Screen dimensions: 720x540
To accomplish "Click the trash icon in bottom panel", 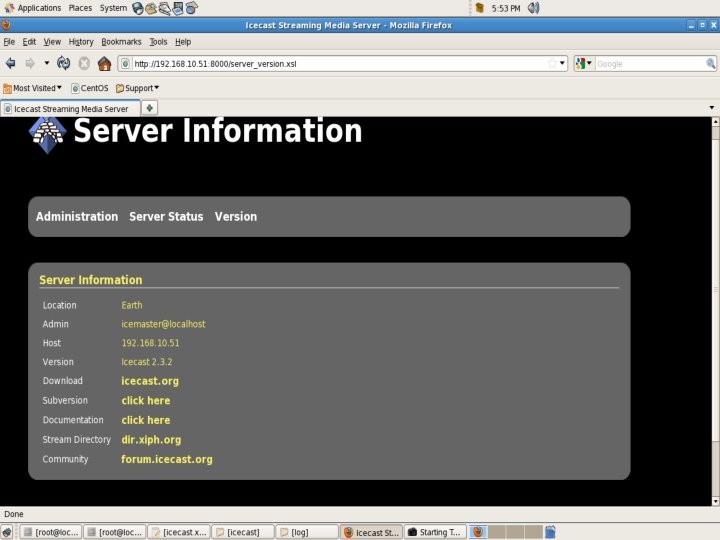I will point(550,532).
